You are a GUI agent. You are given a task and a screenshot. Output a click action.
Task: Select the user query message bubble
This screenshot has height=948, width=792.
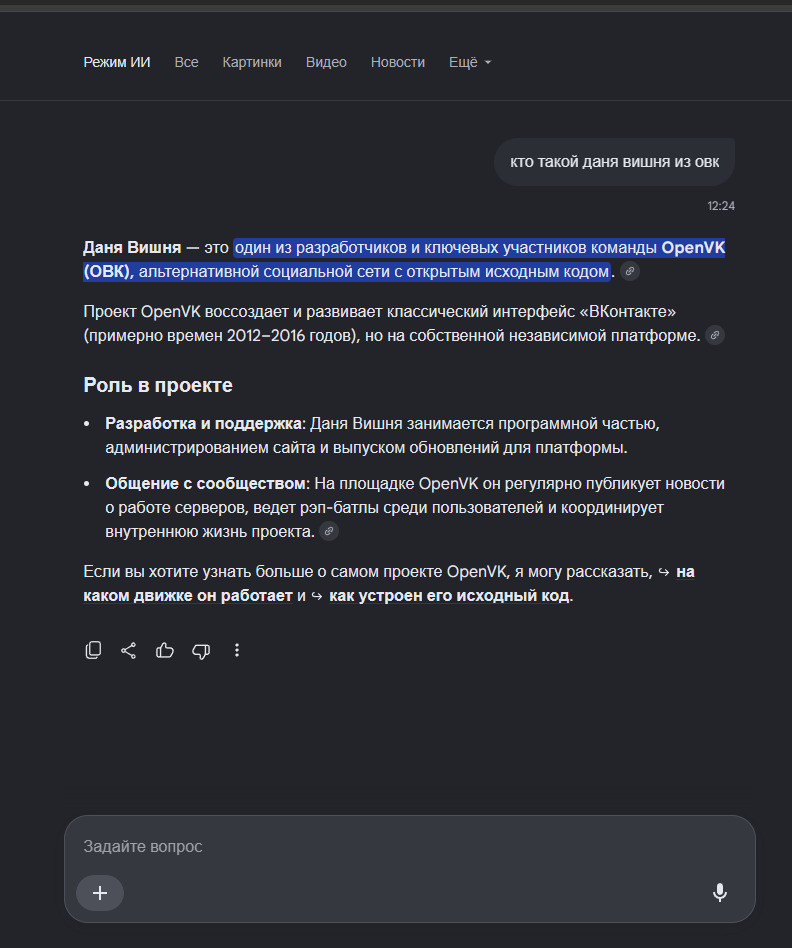(614, 161)
